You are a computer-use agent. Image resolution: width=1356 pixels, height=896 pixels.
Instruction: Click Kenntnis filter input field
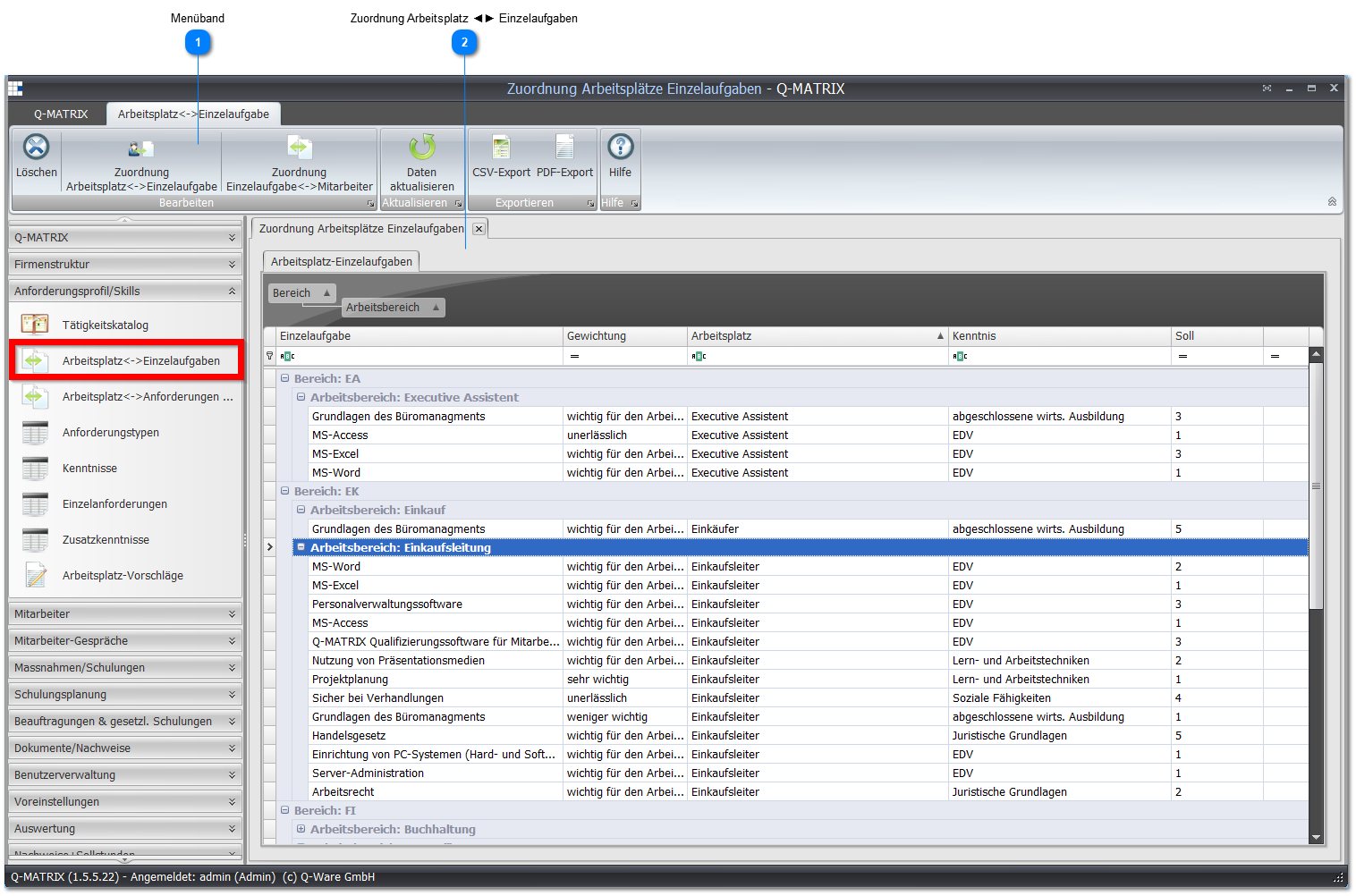click(x=1059, y=356)
